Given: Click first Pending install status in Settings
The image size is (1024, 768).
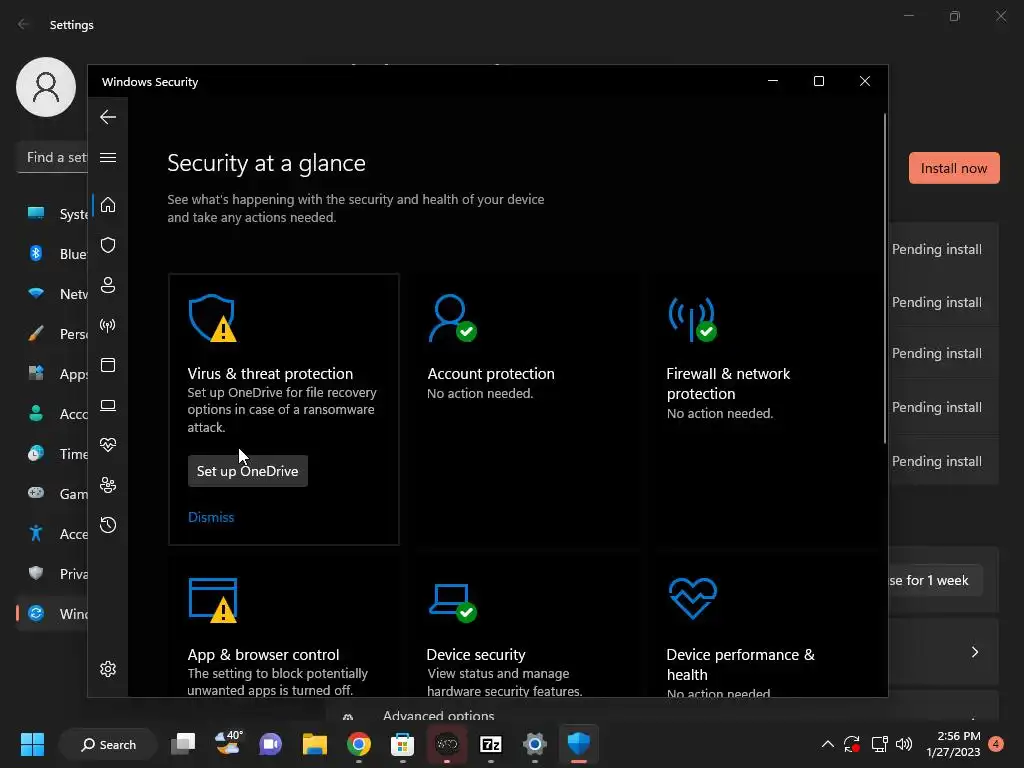Looking at the screenshot, I should (x=936, y=249).
